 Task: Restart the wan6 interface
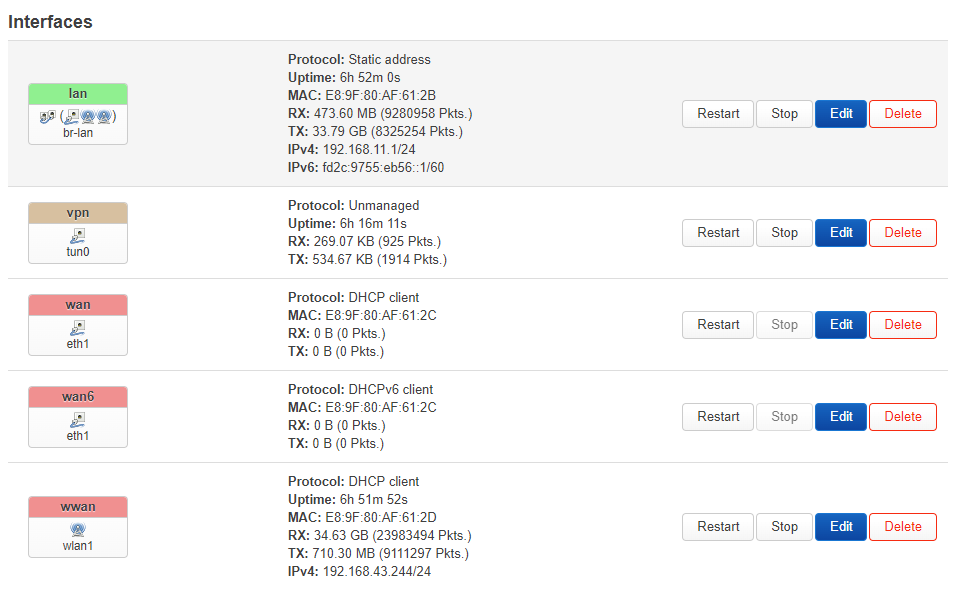pyautogui.click(x=718, y=417)
